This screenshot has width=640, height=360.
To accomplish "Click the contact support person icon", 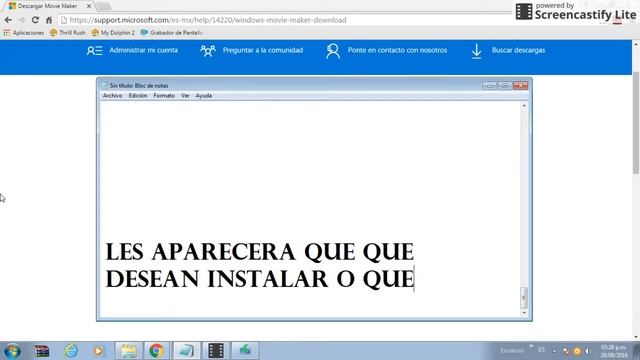I will (x=333, y=51).
